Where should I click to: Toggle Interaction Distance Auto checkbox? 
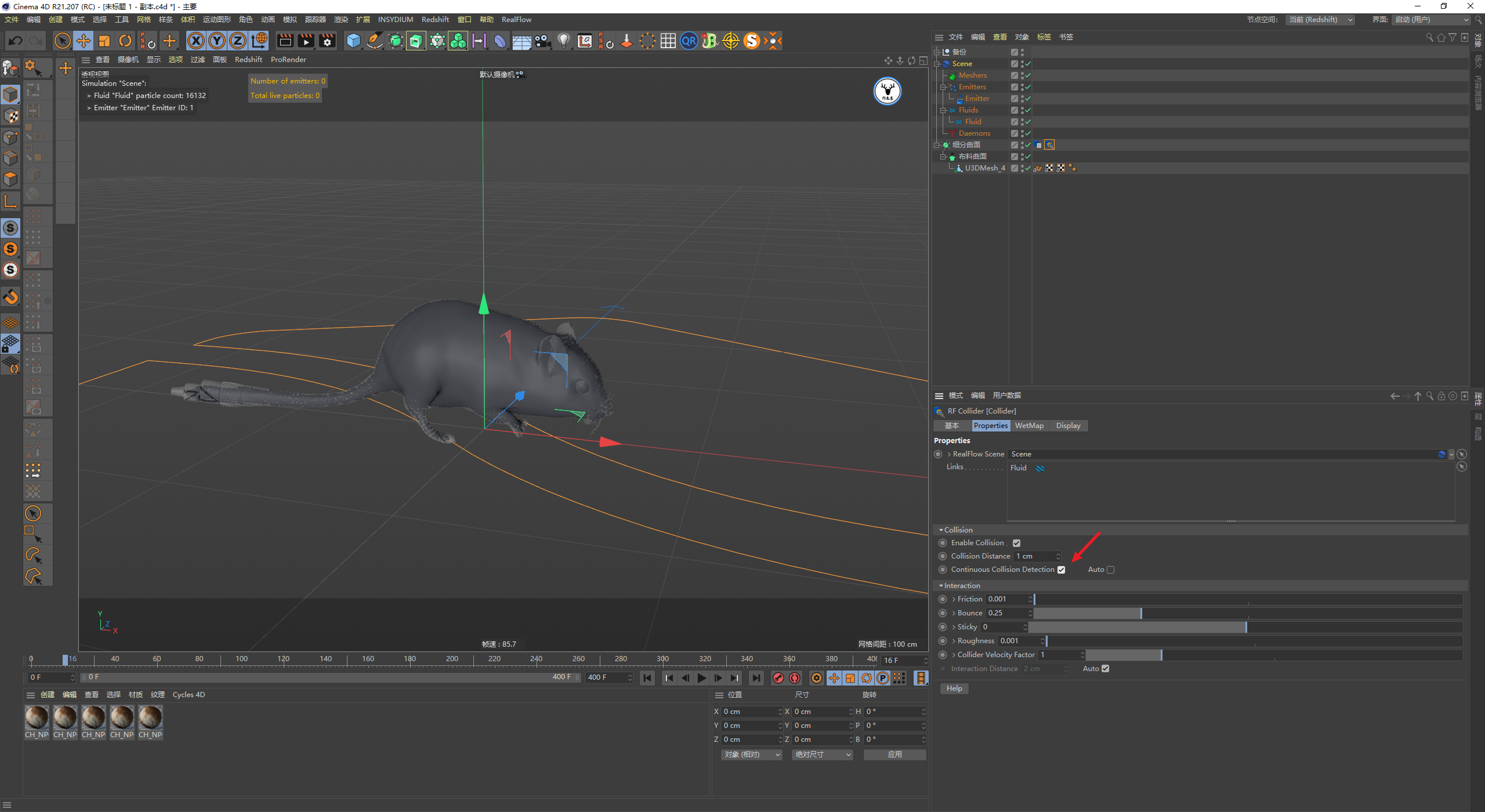[x=1105, y=669]
